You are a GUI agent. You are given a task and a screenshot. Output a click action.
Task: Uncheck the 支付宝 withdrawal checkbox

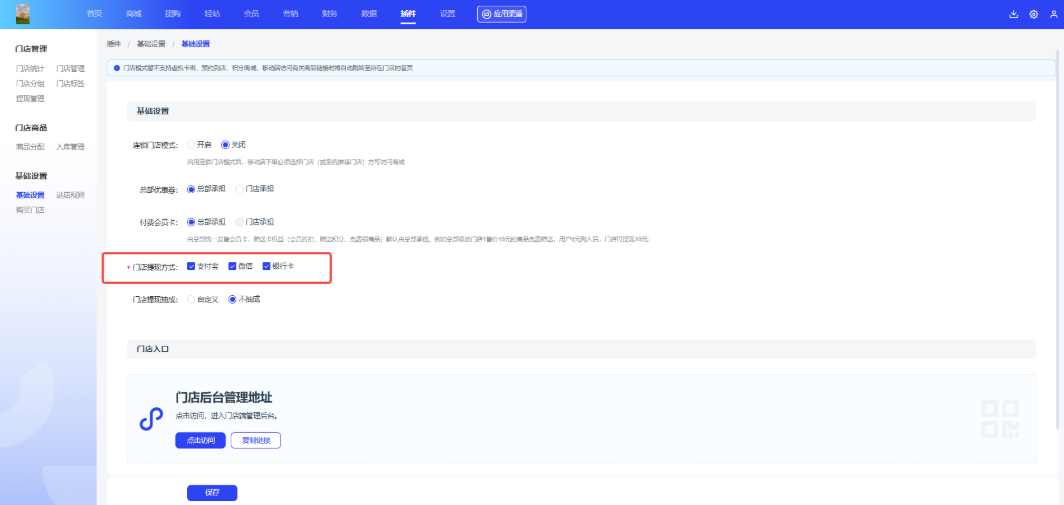(191, 266)
